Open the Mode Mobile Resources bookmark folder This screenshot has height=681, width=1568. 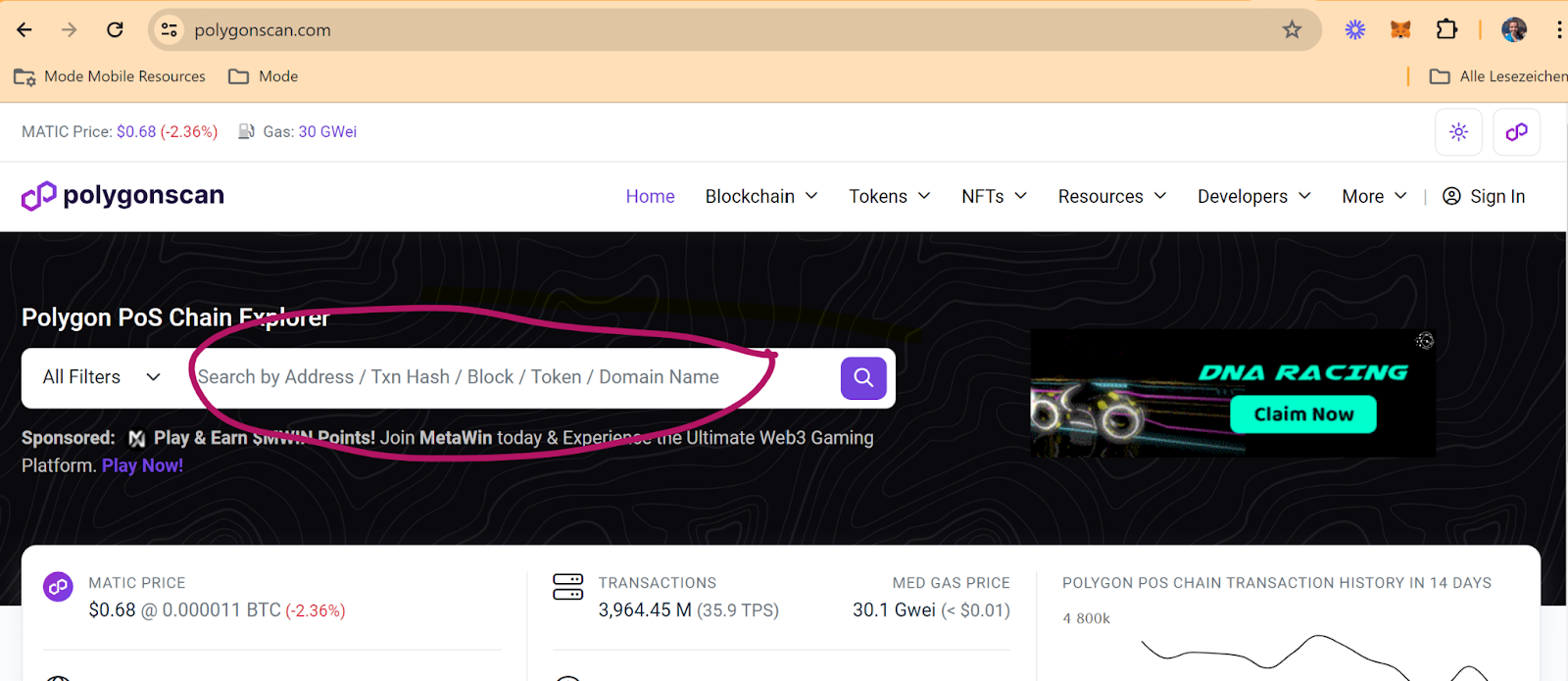[110, 76]
